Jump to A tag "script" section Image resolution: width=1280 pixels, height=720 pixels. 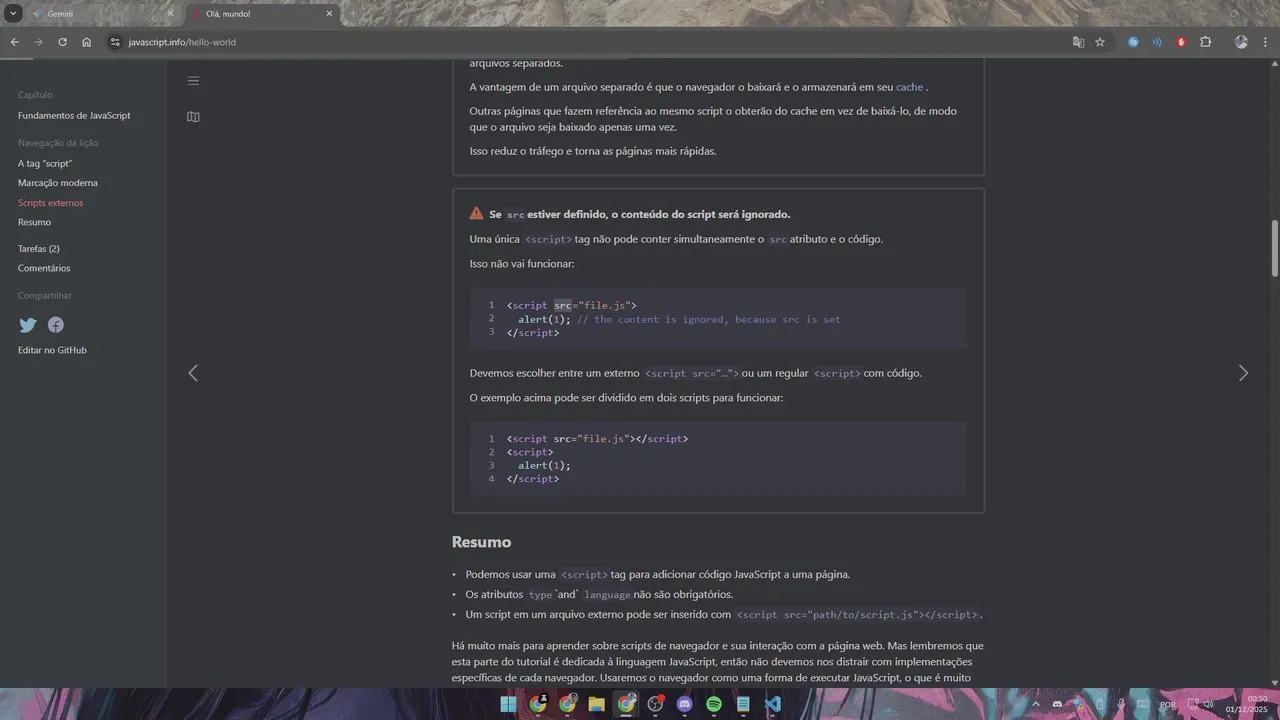click(45, 163)
